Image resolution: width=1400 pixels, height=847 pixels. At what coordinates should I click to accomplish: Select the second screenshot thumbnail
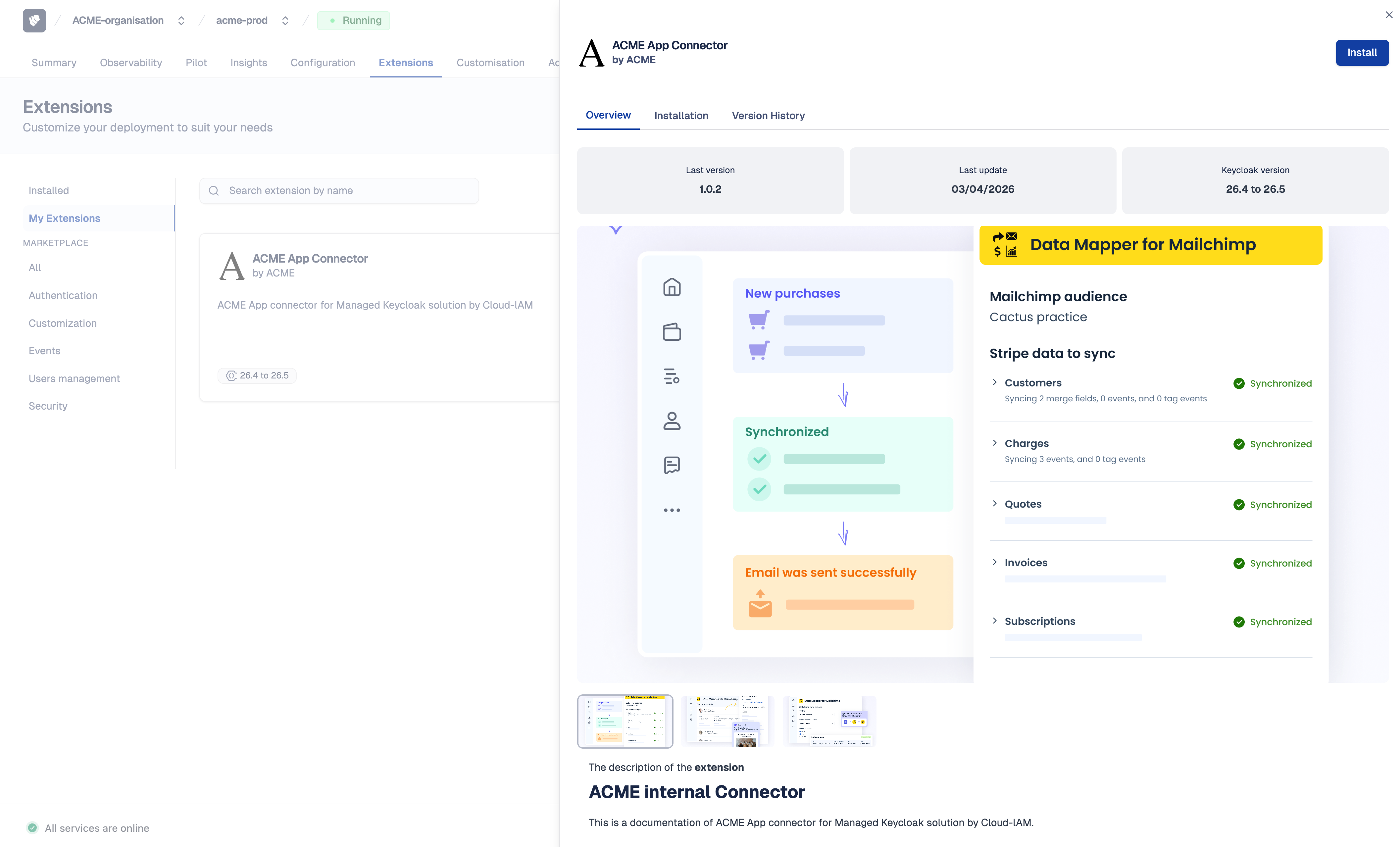(727, 722)
